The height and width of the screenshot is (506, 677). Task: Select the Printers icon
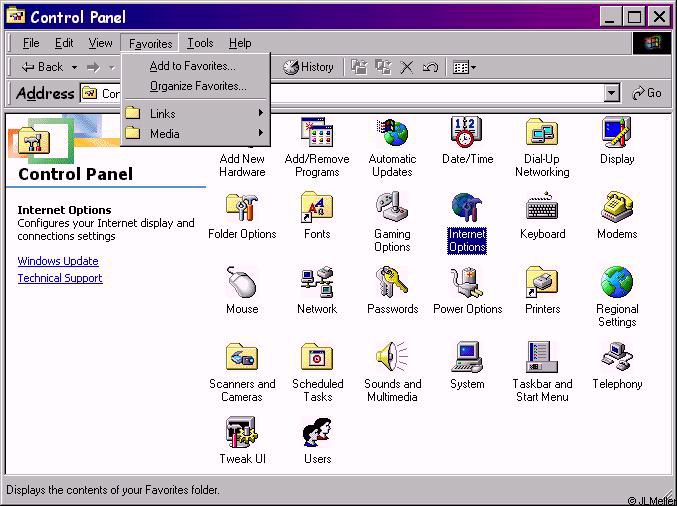tap(542, 282)
